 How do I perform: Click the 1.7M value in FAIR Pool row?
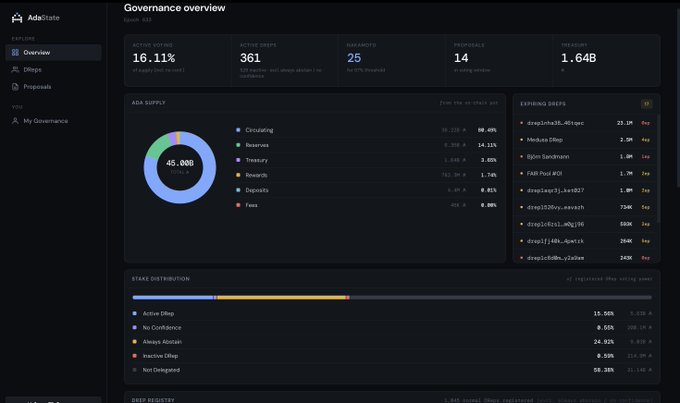(626, 174)
